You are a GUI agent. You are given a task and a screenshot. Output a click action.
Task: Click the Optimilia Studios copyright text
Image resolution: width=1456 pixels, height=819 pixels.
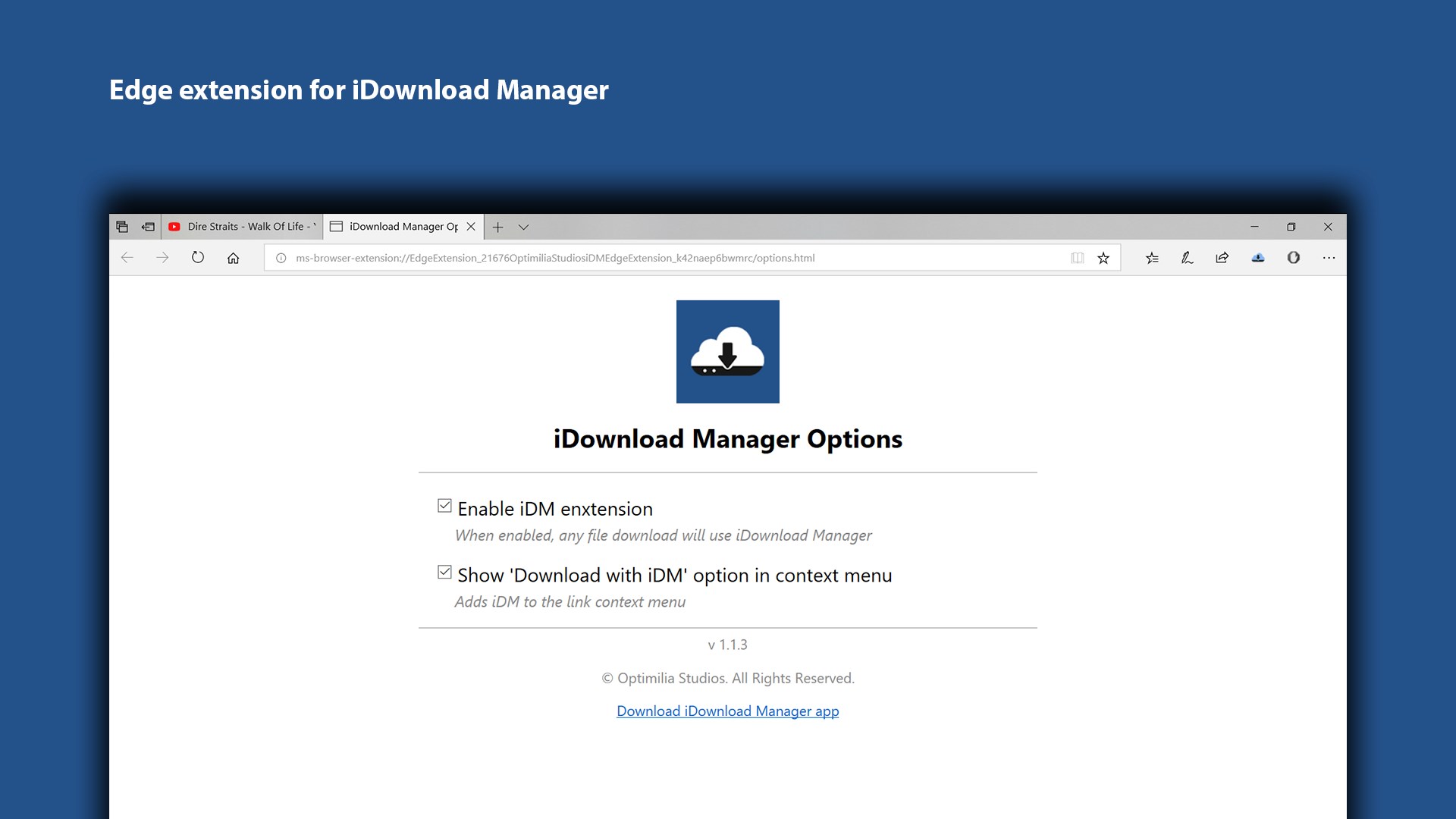pyautogui.click(x=728, y=678)
